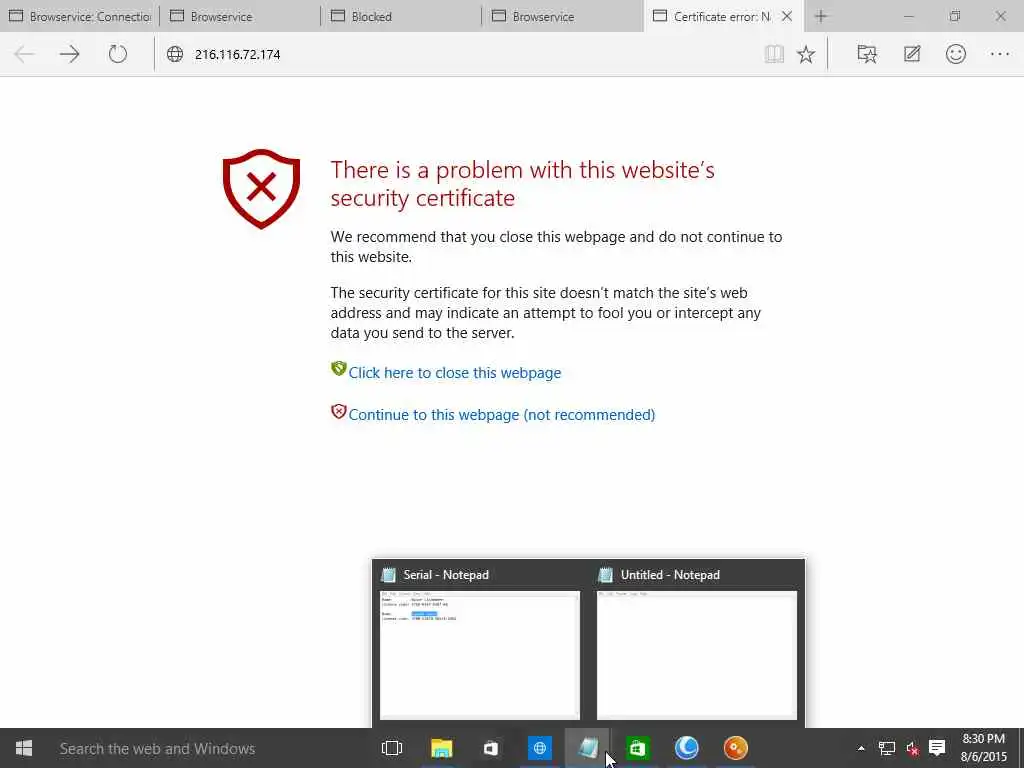The height and width of the screenshot is (768, 1024).
Task: Make a Web Note pencil icon
Action: (x=912, y=54)
